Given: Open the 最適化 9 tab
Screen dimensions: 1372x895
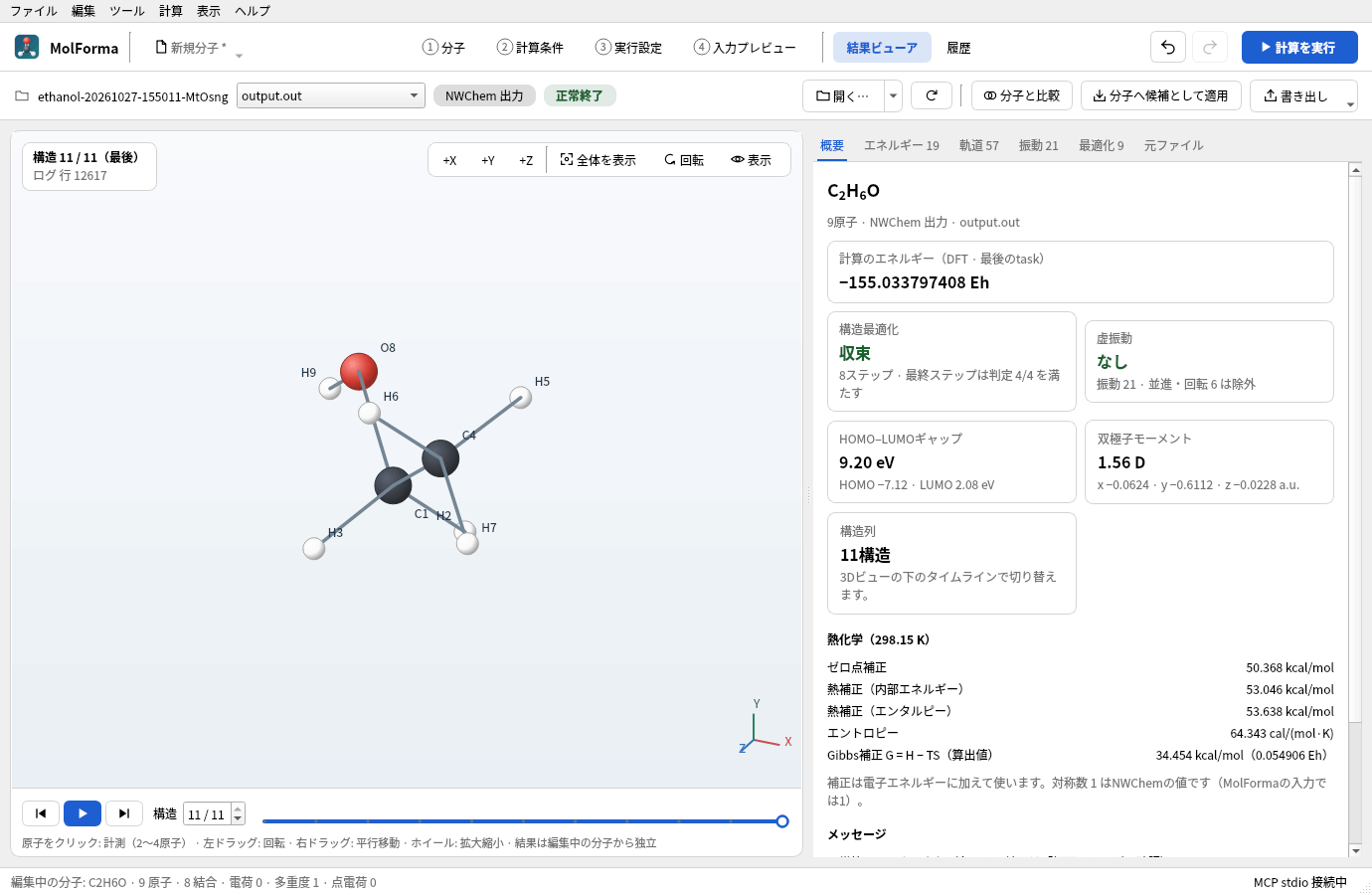Looking at the screenshot, I should (1102, 145).
